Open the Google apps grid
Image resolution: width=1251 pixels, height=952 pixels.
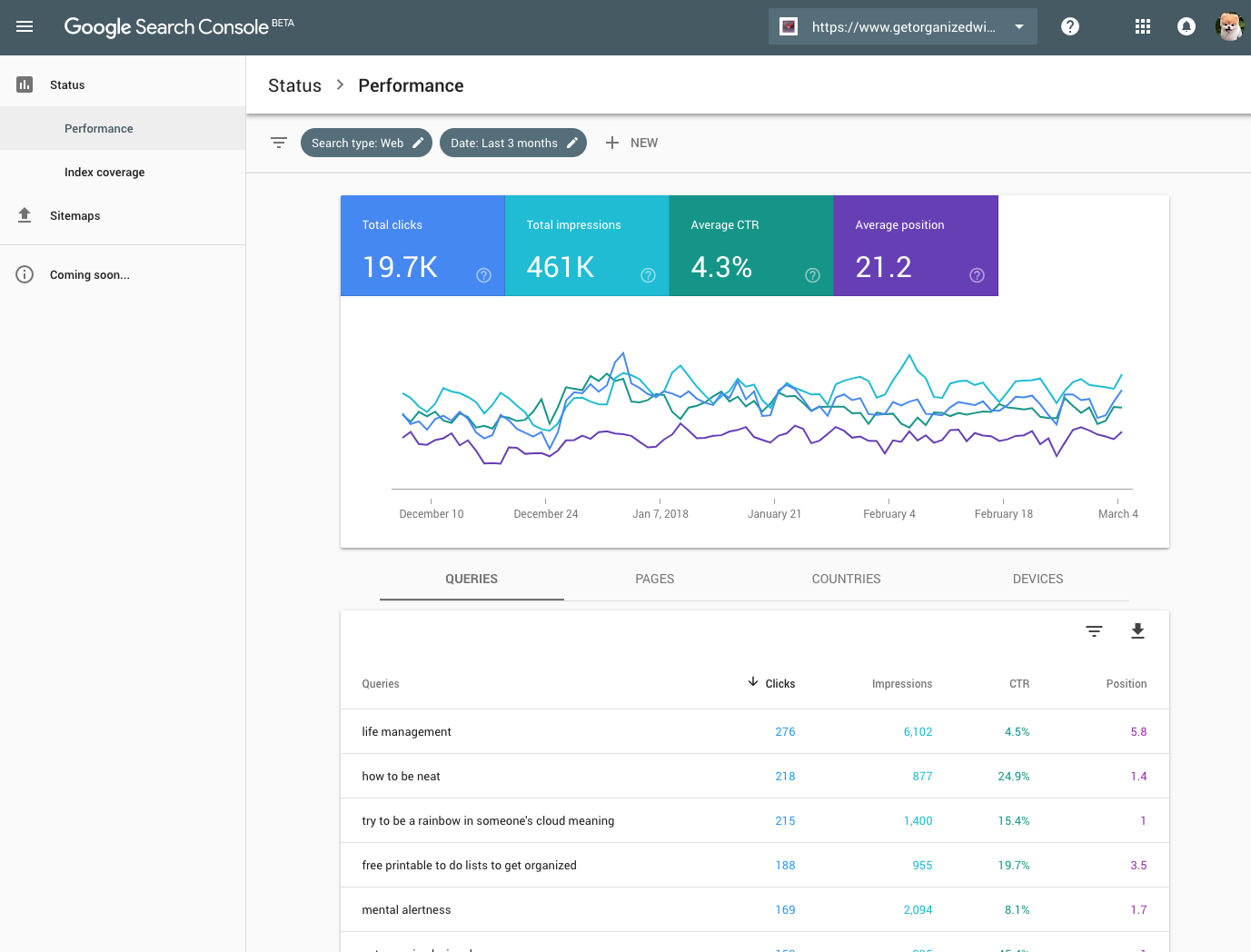pos(1142,26)
